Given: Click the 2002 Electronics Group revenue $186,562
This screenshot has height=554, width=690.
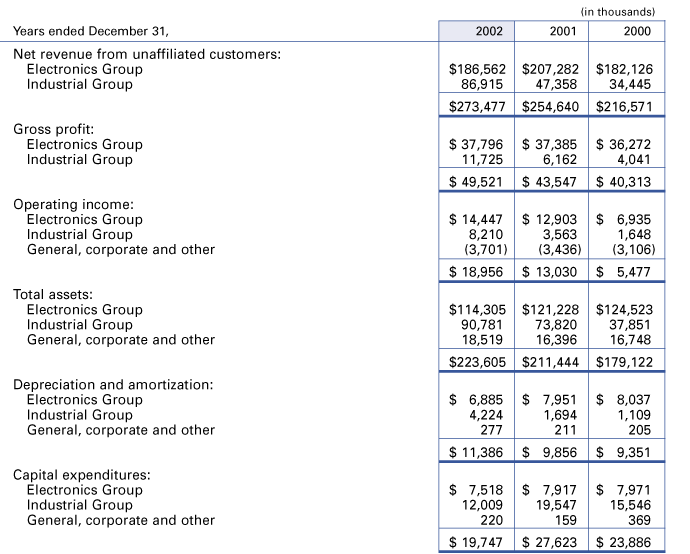Looking at the screenshot, I should pos(477,69).
